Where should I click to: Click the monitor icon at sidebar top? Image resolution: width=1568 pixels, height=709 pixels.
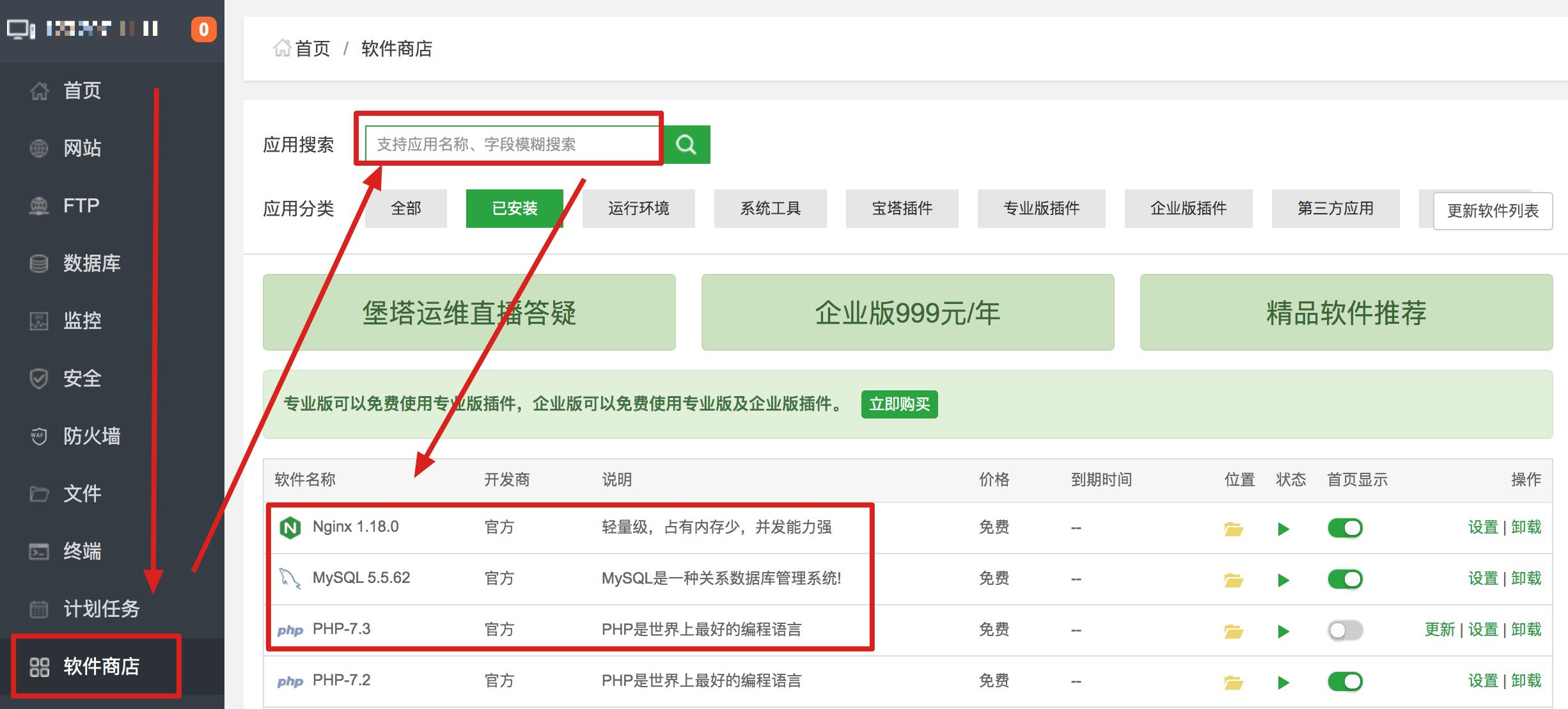(21, 29)
